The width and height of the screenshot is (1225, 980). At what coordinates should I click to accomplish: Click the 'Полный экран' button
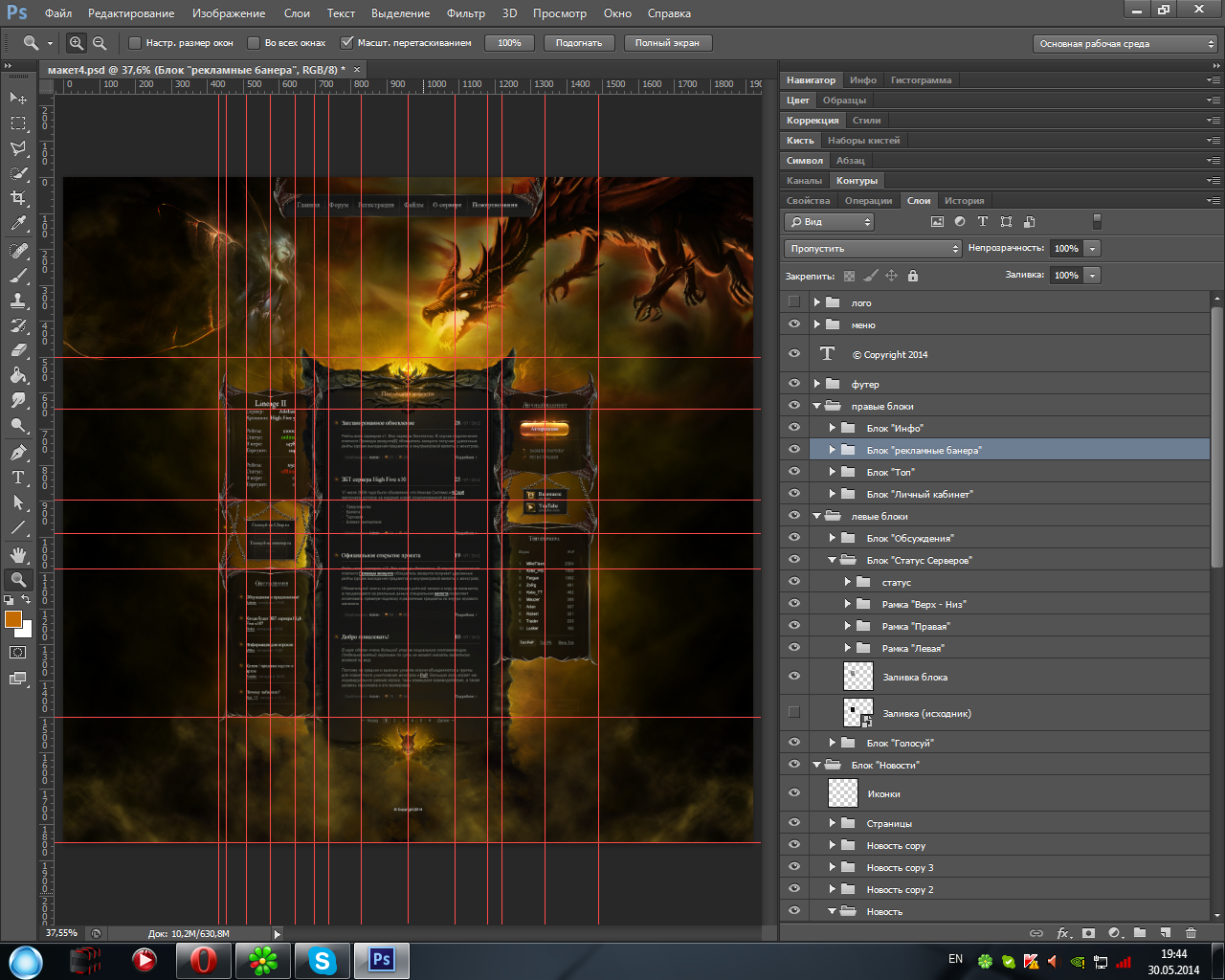(667, 42)
